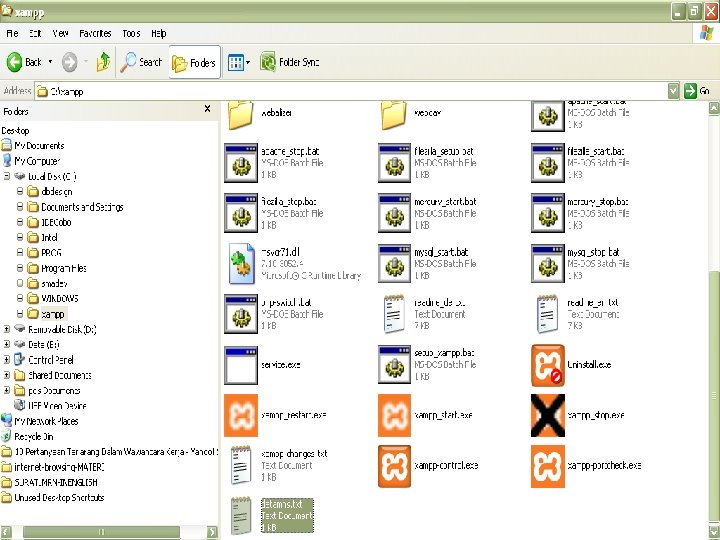
Task: Select the msvcr71.dll library icon
Action: 242,264
